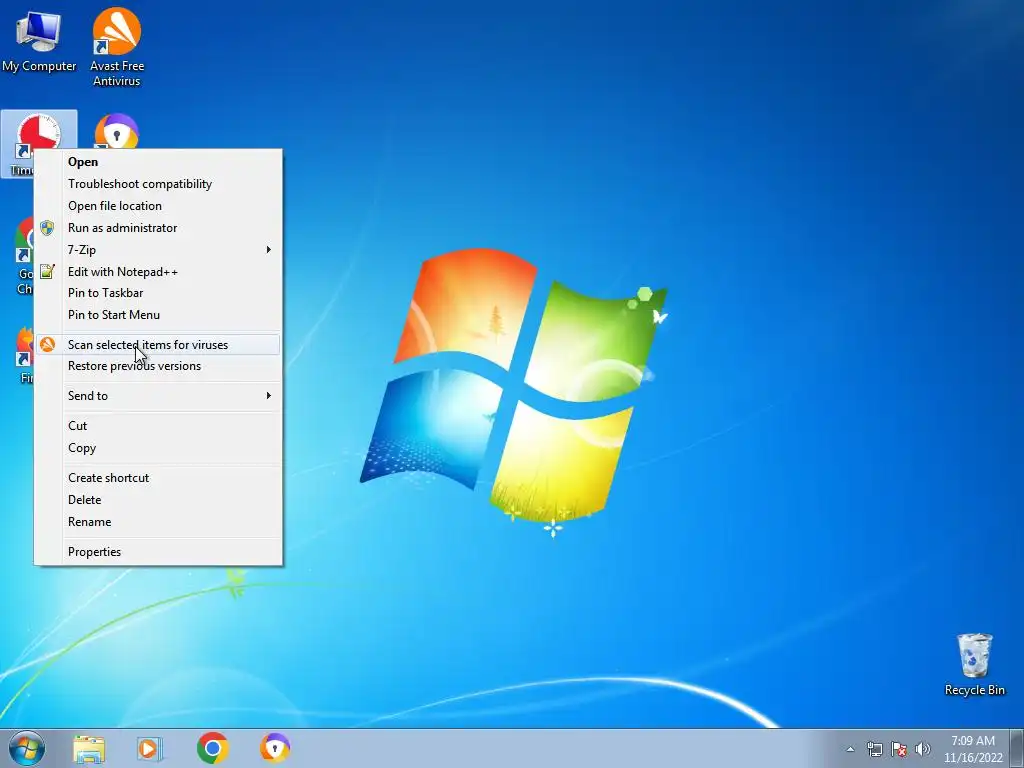This screenshot has height=768, width=1024.
Task: Choose Cut from the context menu
Action: [158, 426]
